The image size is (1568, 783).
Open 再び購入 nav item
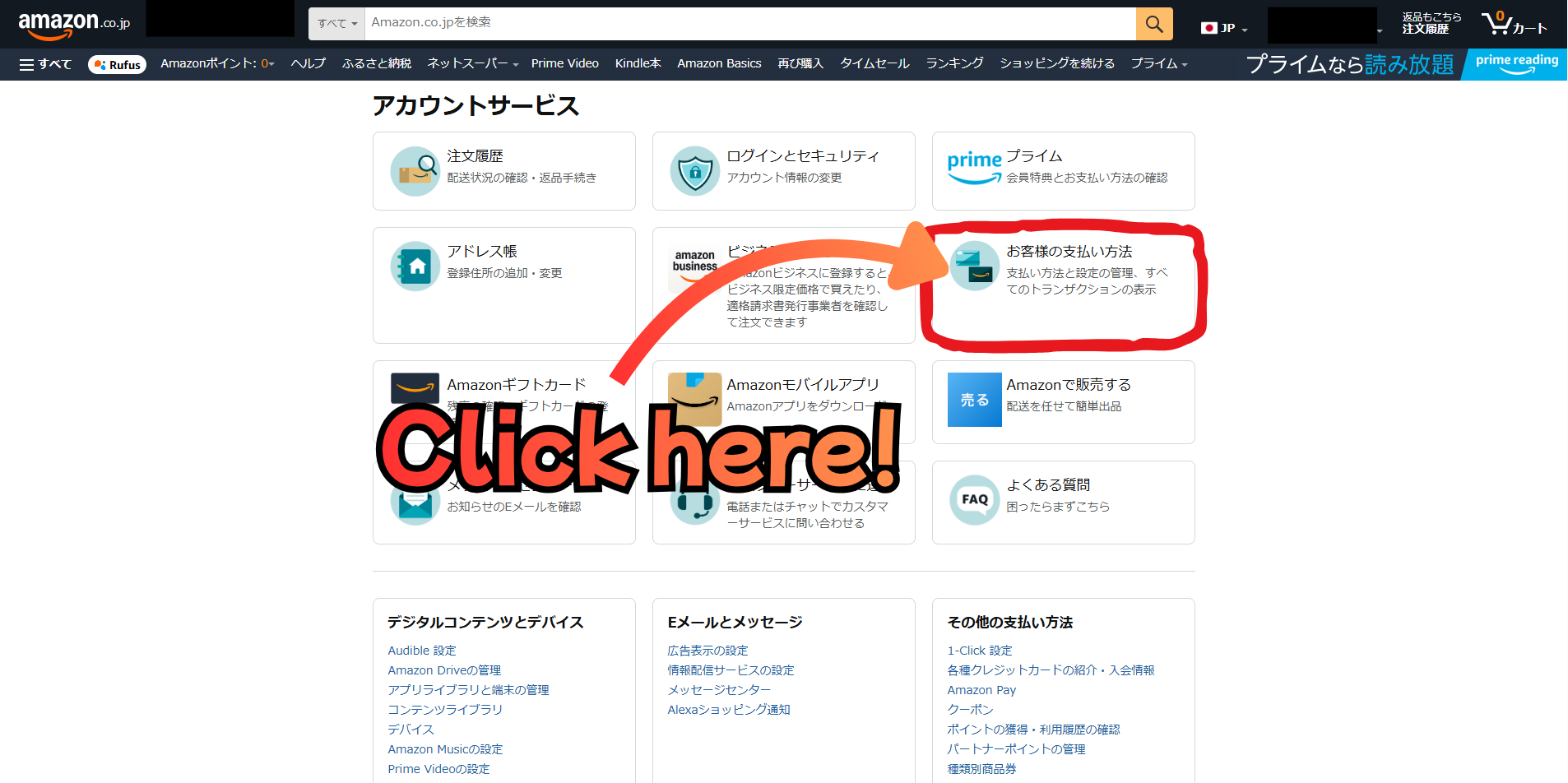click(x=800, y=63)
